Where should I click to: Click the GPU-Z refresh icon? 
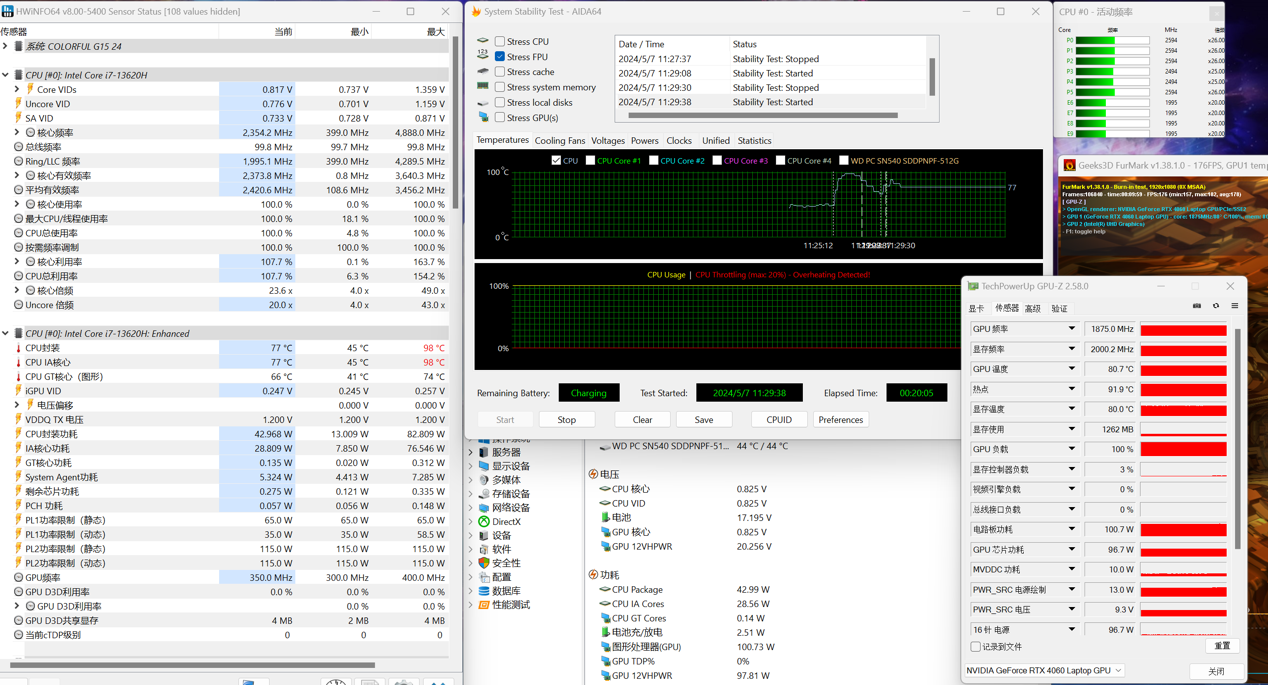click(1216, 307)
